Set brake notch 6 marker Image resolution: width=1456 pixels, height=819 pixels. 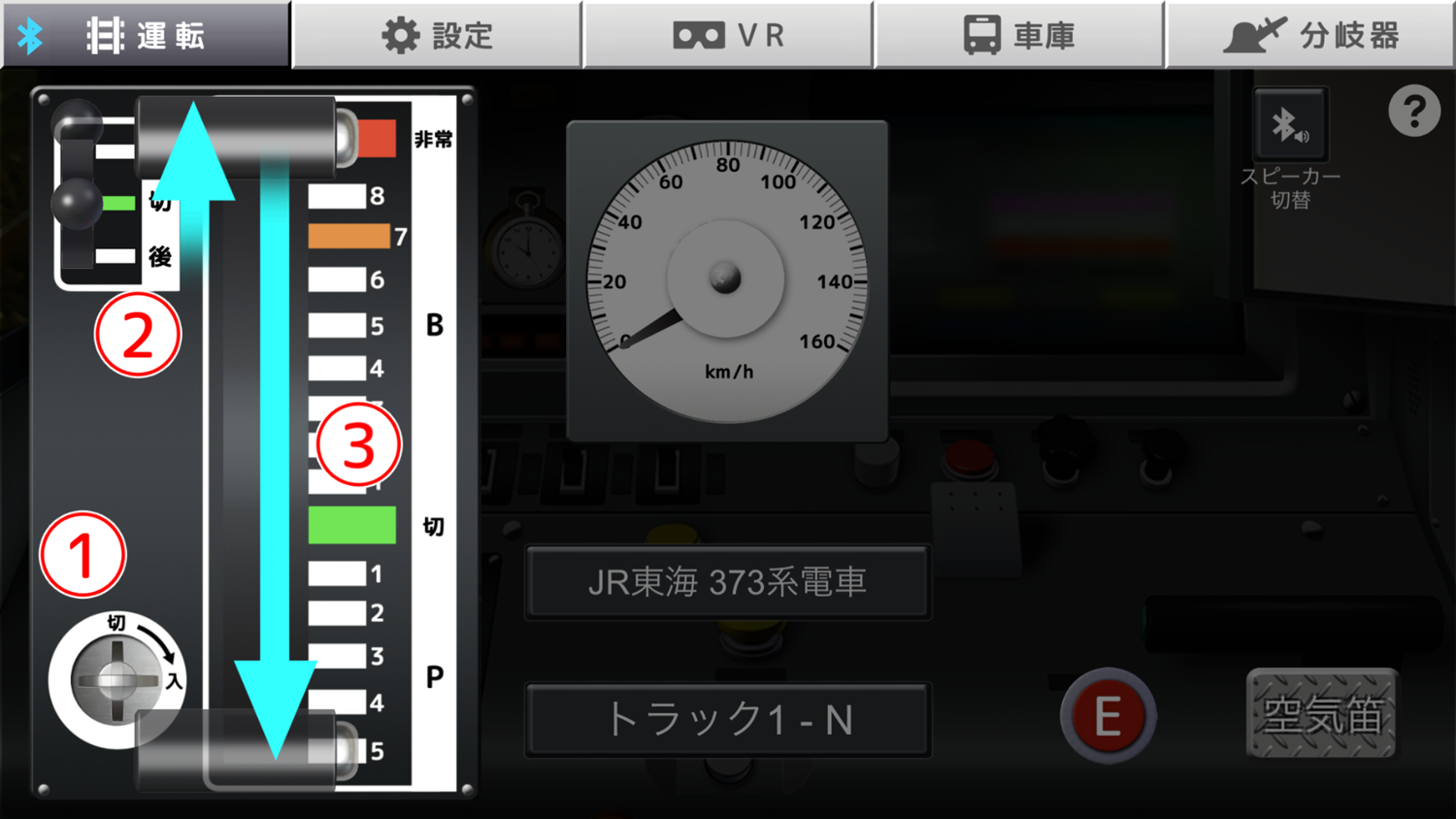click(337, 279)
